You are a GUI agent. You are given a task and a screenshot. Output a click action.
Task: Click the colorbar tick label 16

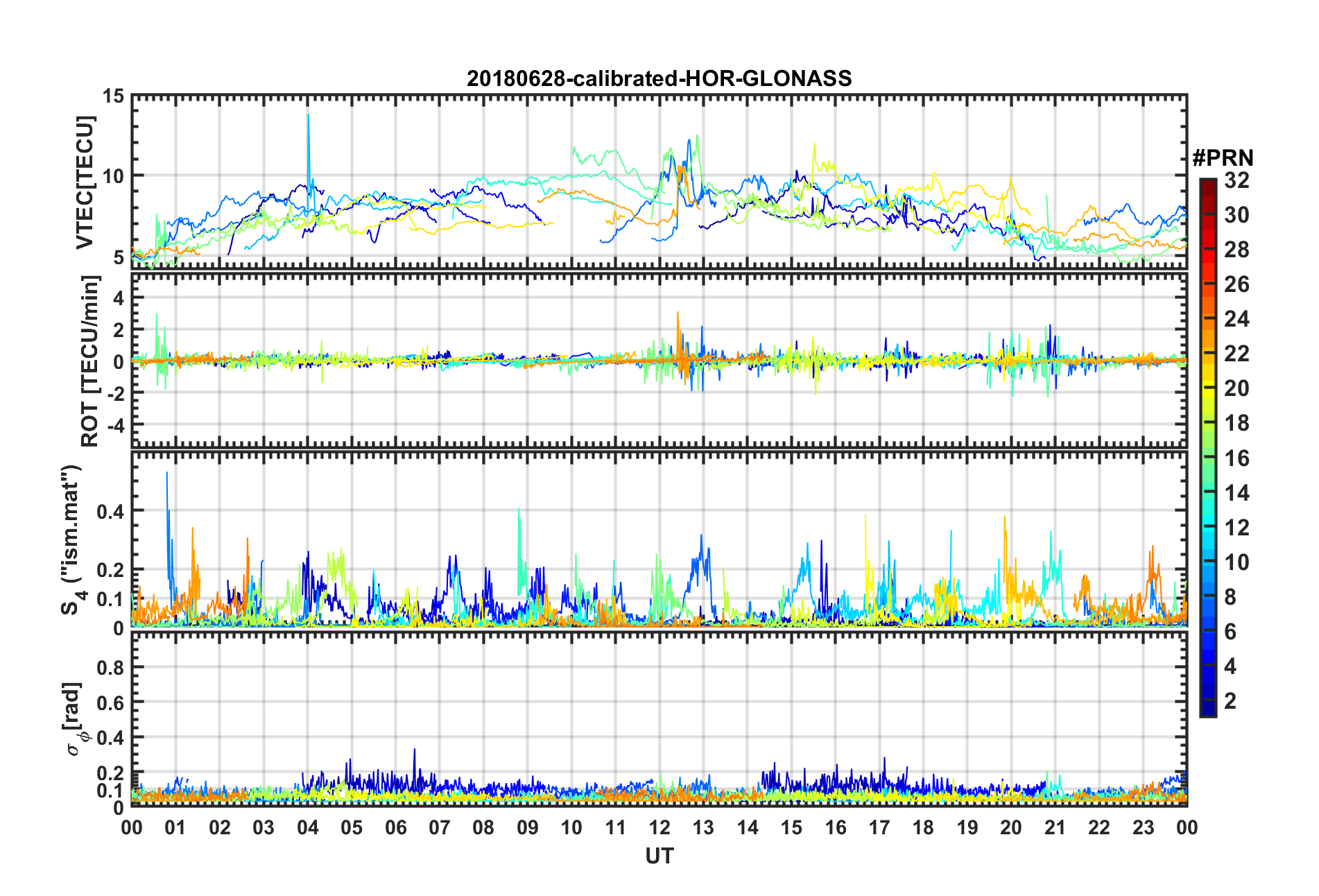click(x=1236, y=458)
